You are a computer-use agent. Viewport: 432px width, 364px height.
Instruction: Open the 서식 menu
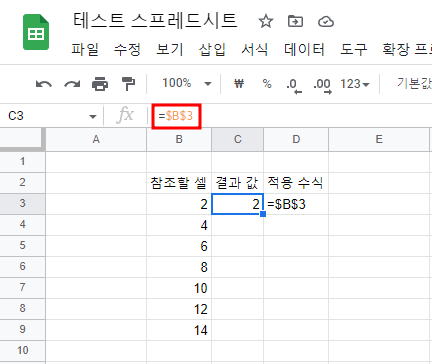(255, 50)
